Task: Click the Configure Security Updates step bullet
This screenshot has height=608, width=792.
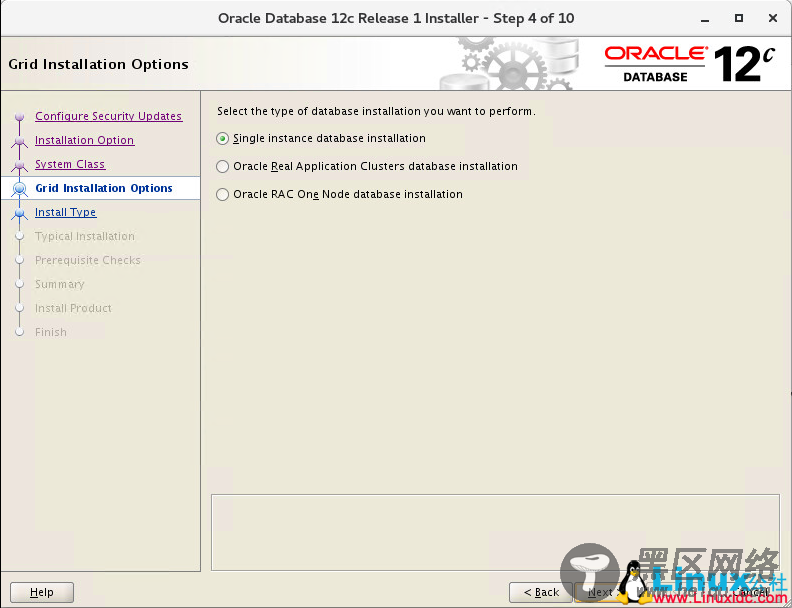Action: [x=20, y=117]
